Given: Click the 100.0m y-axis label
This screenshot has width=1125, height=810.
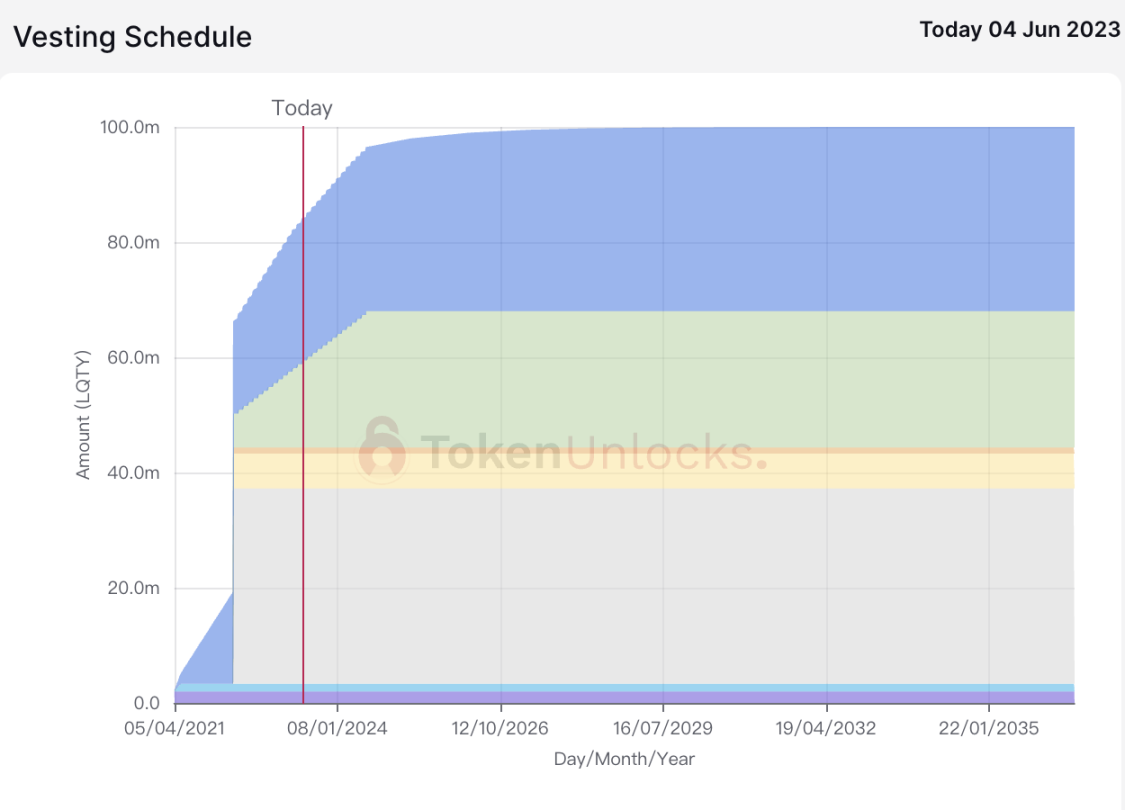Looking at the screenshot, I should (130, 127).
